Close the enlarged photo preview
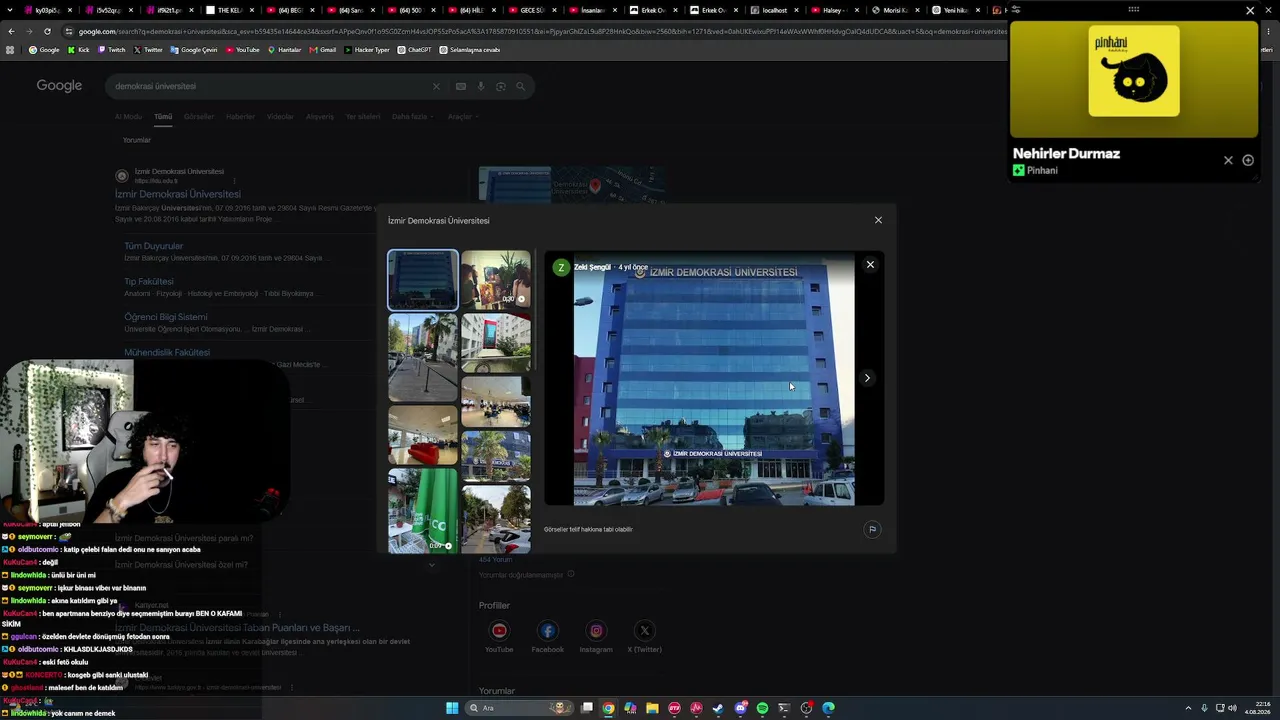Screen dimensions: 1280x720 coord(870,264)
